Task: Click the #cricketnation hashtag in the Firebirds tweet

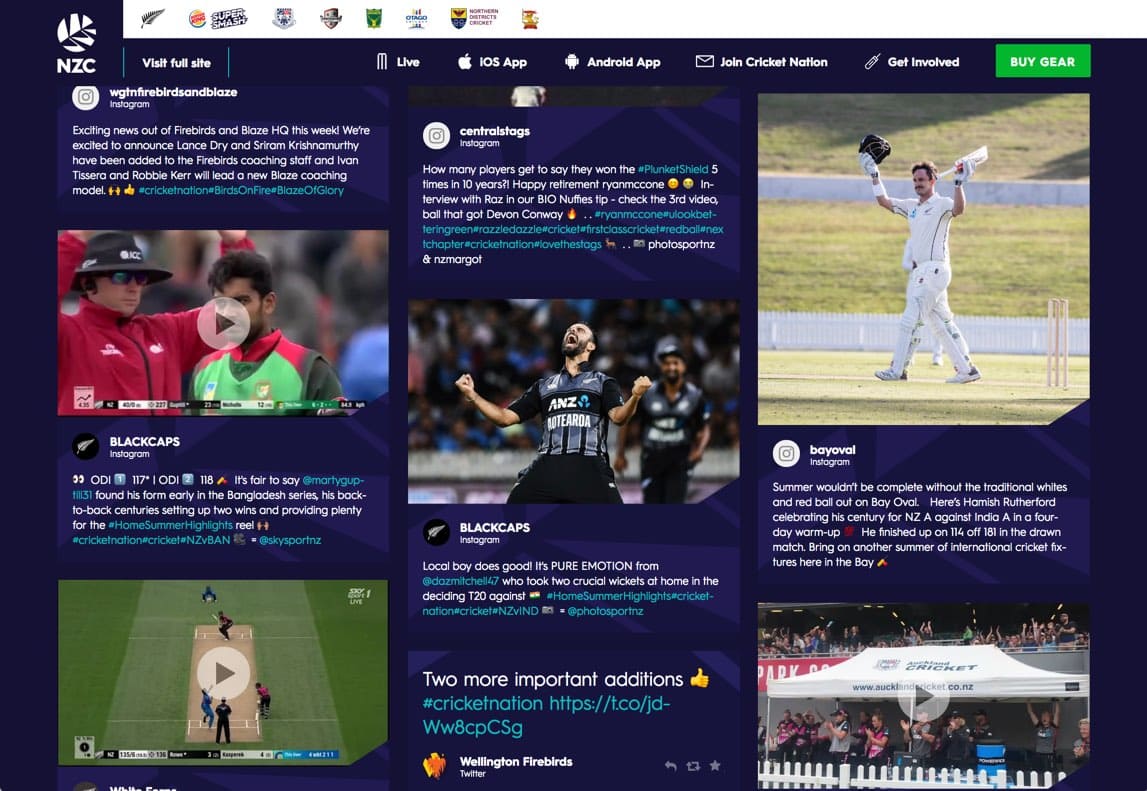Action: 483,703
